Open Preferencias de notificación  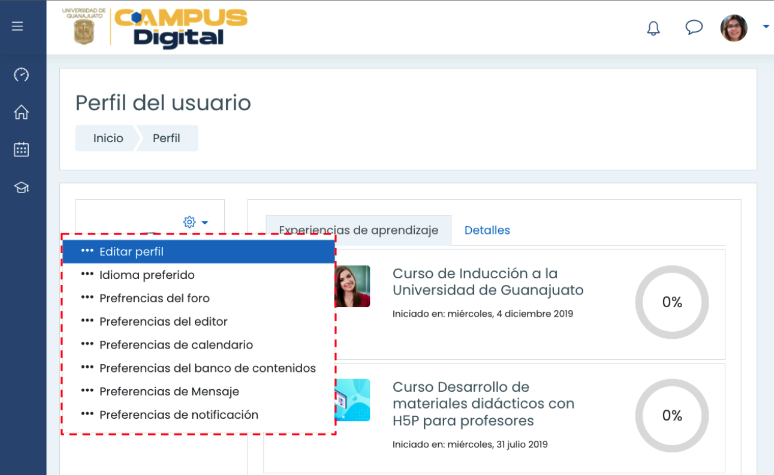click(198, 415)
